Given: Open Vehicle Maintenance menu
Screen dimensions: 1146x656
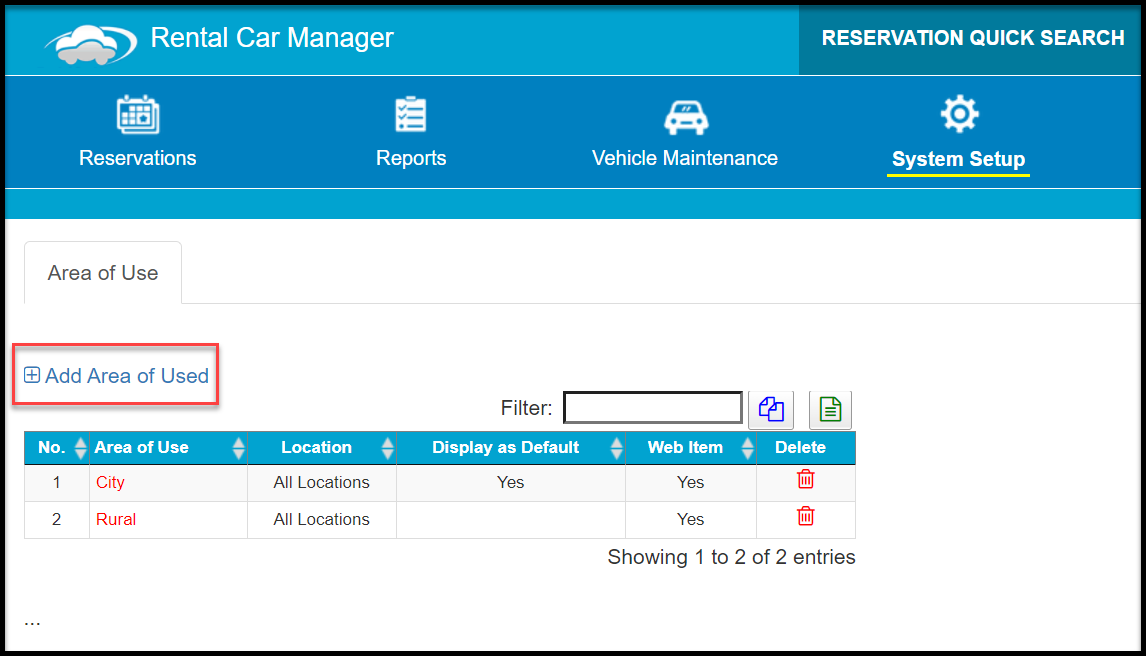Looking at the screenshot, I should click(685, 158).
